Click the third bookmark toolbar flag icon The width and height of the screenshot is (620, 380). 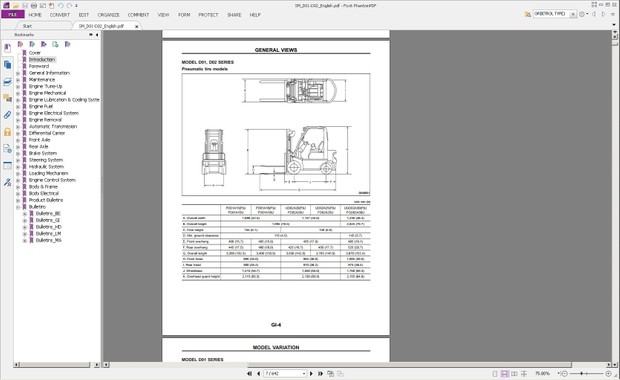point(44,44)
